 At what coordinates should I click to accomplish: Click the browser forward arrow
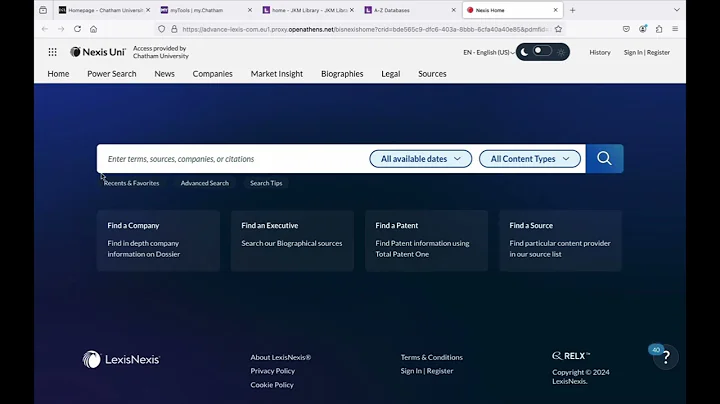pyautogui.click(x=61, y=29)
